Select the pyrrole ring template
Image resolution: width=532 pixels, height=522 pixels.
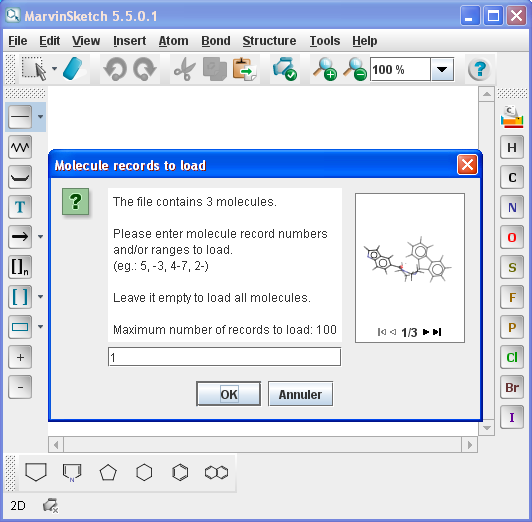point(72,472)
